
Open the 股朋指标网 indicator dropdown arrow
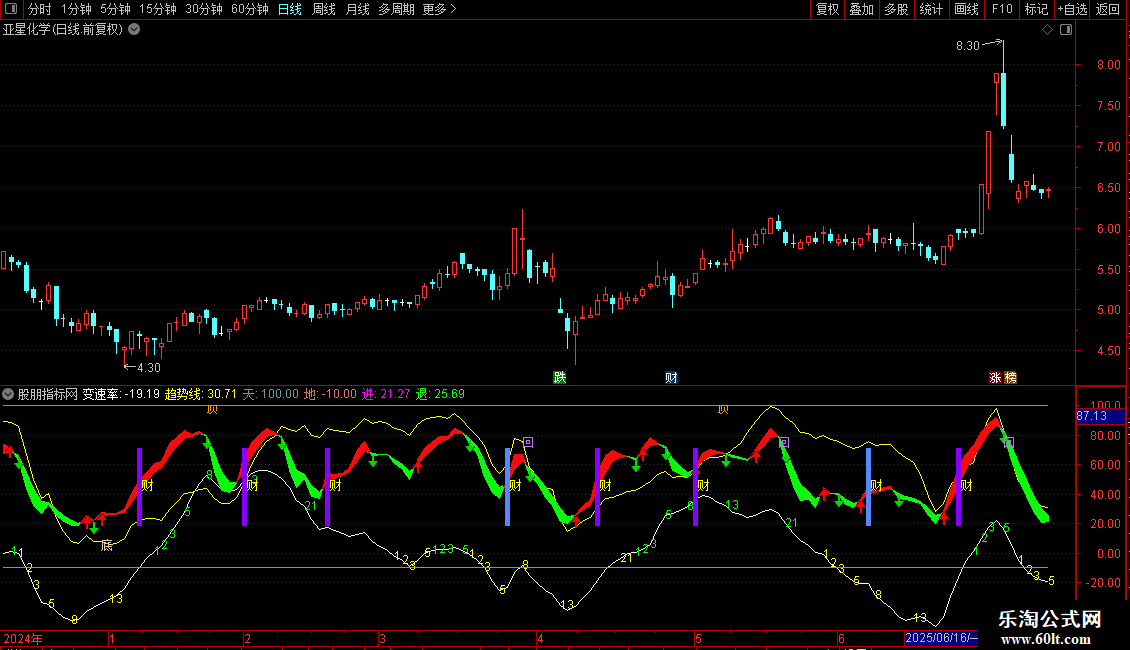click(9, 394)
